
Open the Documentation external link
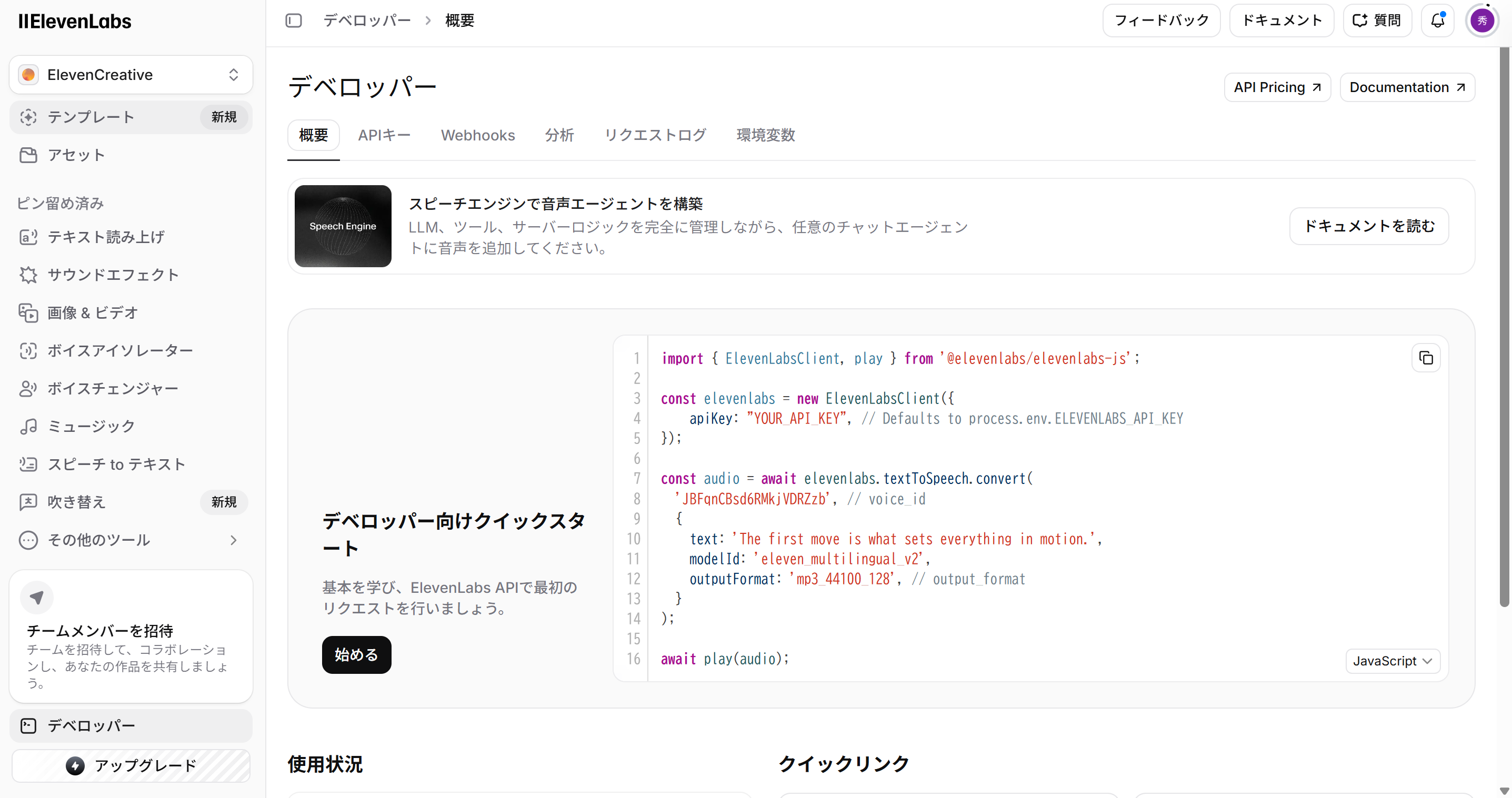tap(1407, 87)
